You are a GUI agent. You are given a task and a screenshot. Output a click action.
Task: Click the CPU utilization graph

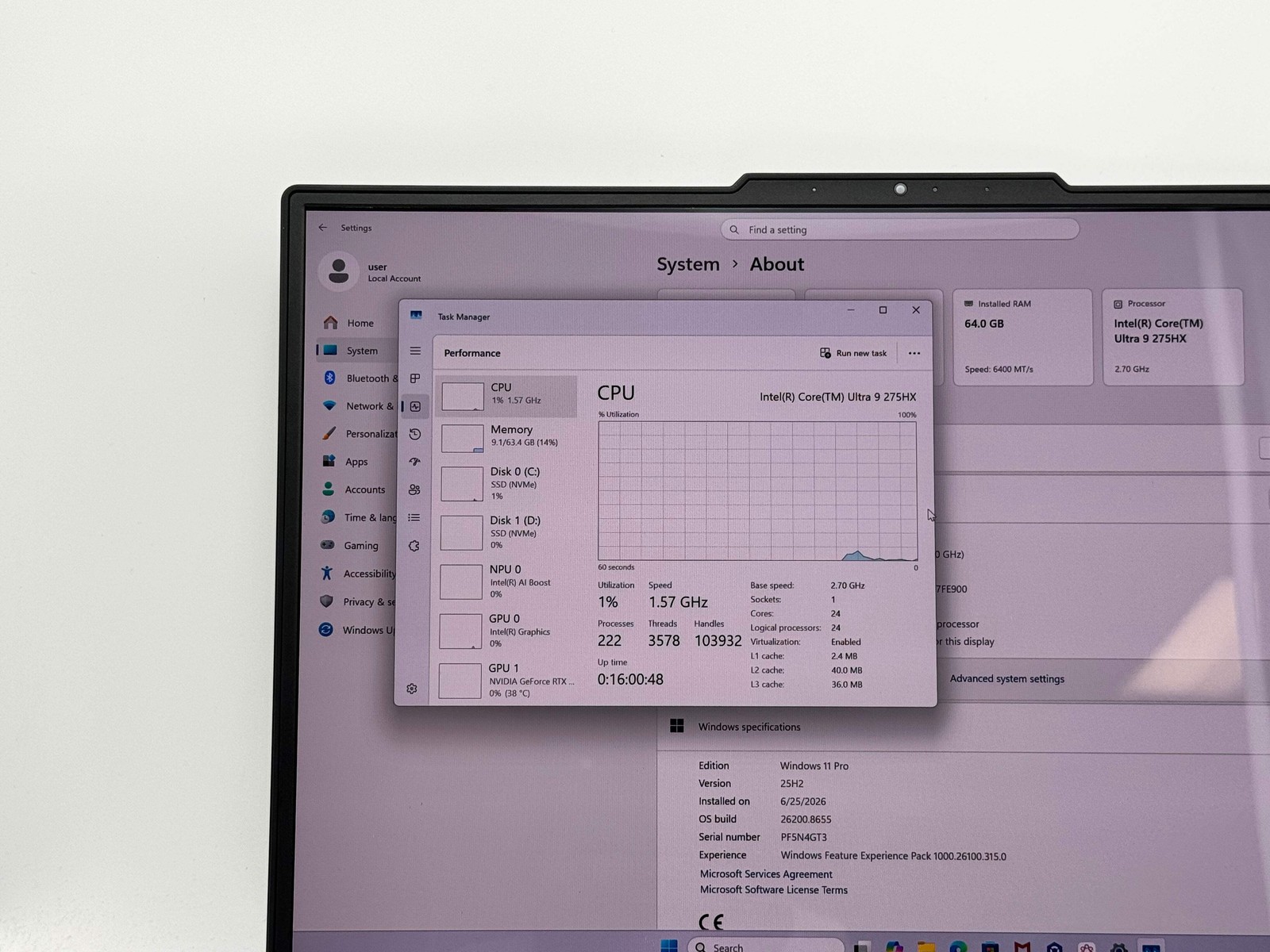tap(757, 491)
